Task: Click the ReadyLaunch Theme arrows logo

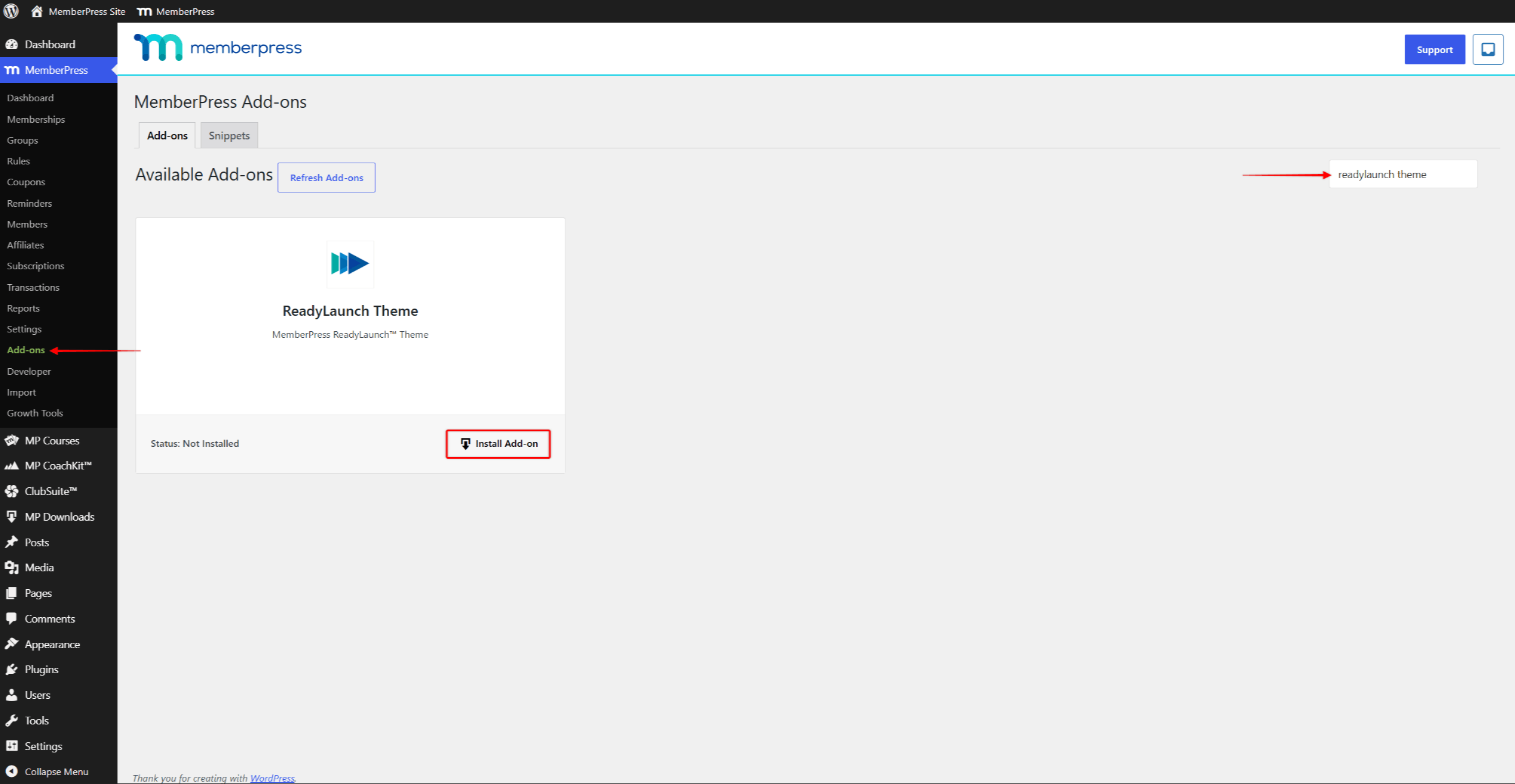Action: [350, 264]
